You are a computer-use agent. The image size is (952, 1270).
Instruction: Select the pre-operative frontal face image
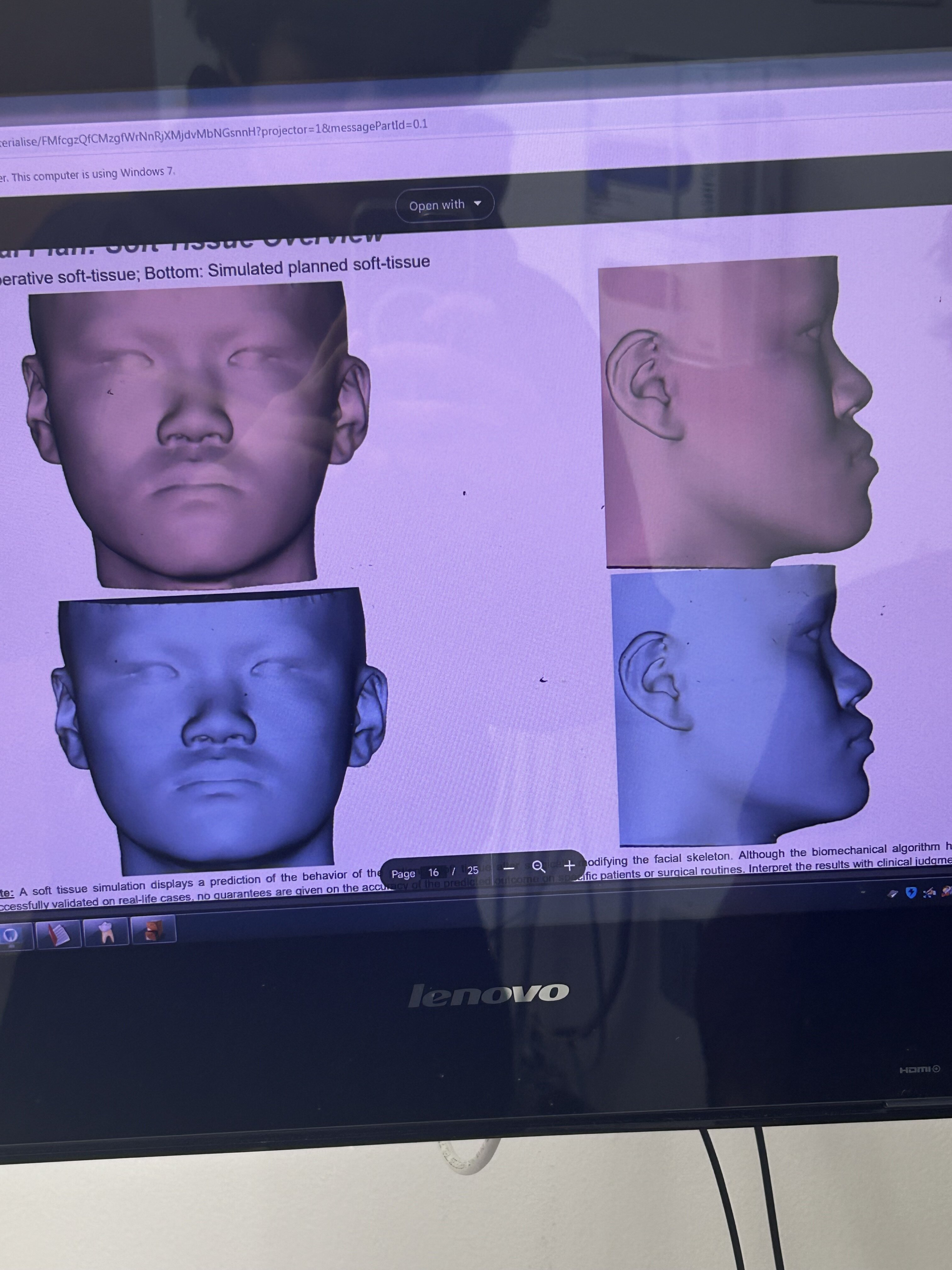(x=195, y=436)
